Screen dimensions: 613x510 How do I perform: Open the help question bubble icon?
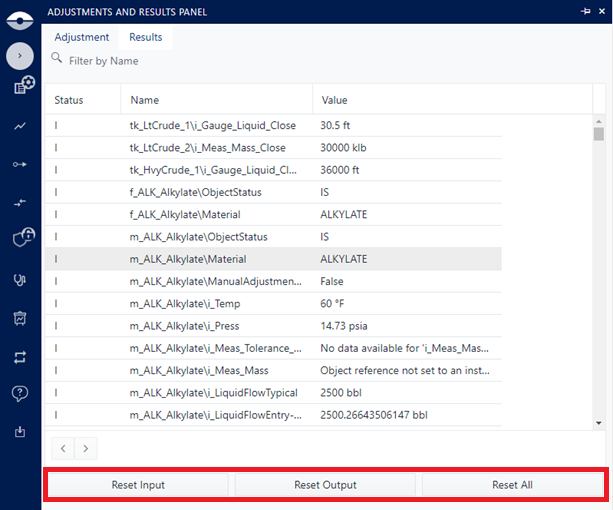pyautogui.click(x=20, y=394)
